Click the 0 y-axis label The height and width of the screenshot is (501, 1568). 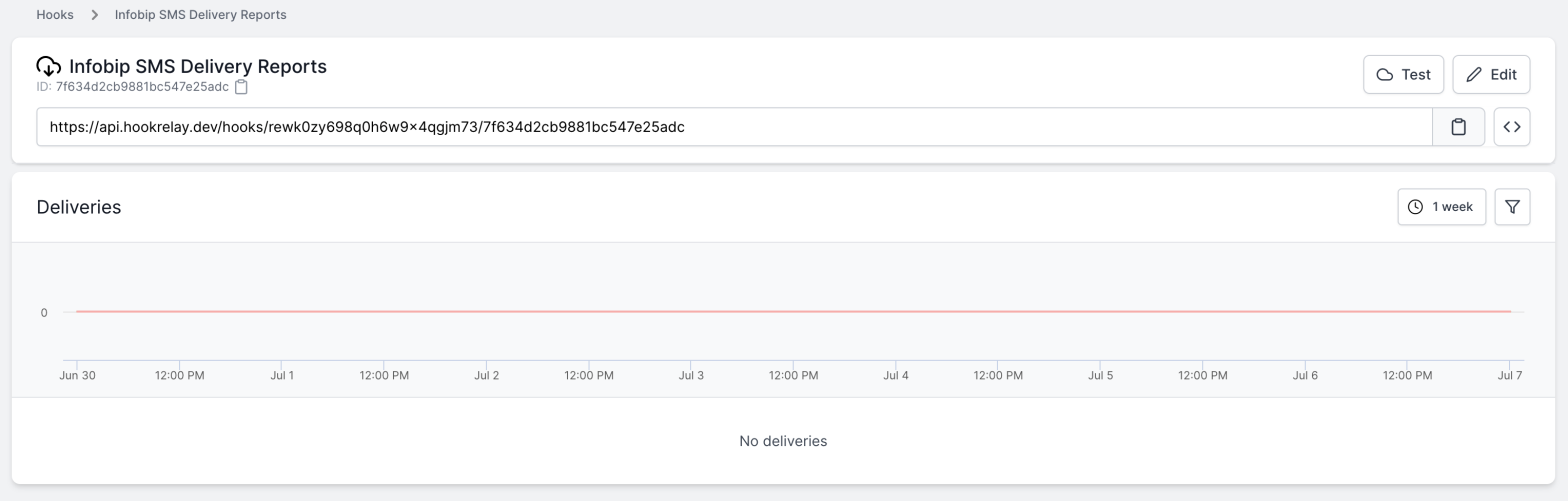pyautogui.click(x=44, y=313)
